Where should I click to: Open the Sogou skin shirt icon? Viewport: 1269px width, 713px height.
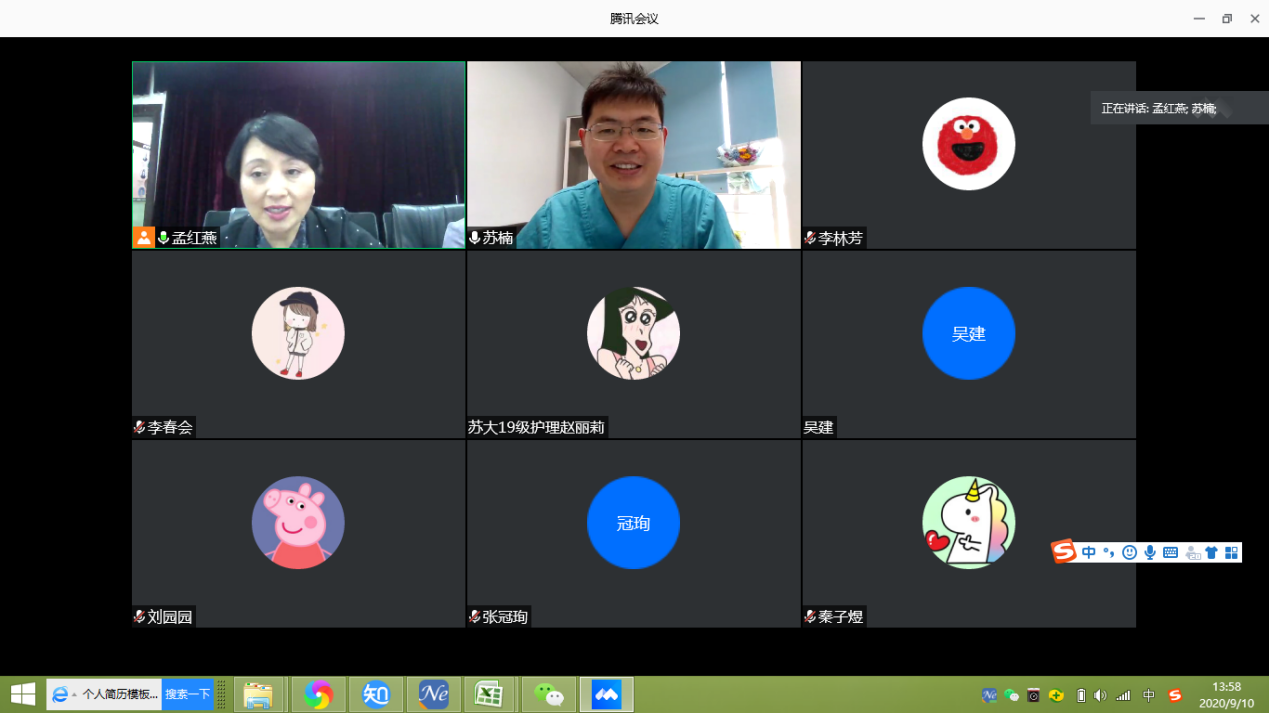click(1211, 553)
